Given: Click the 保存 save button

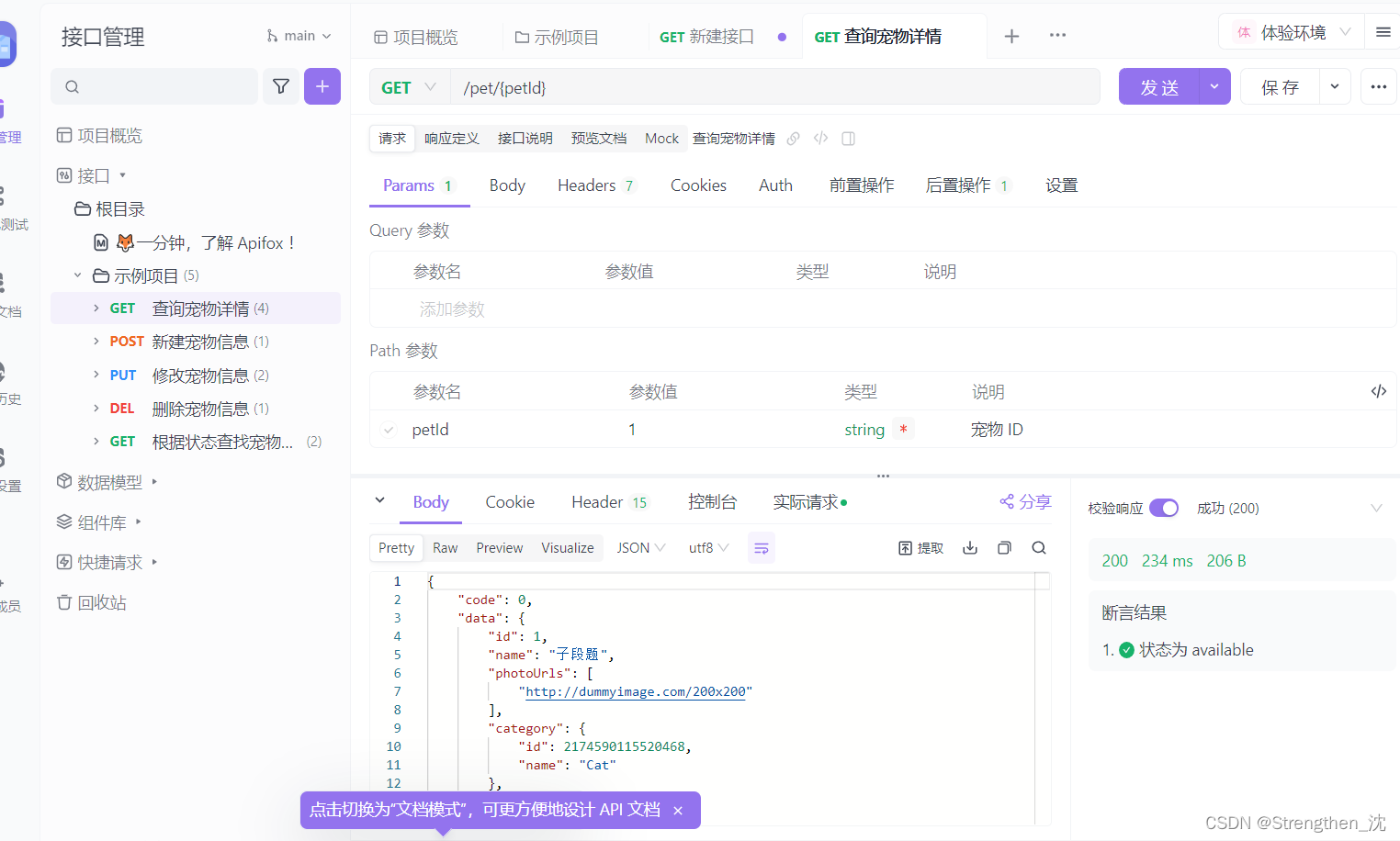Looking at the screenshot, I should tap(1280, 86).
